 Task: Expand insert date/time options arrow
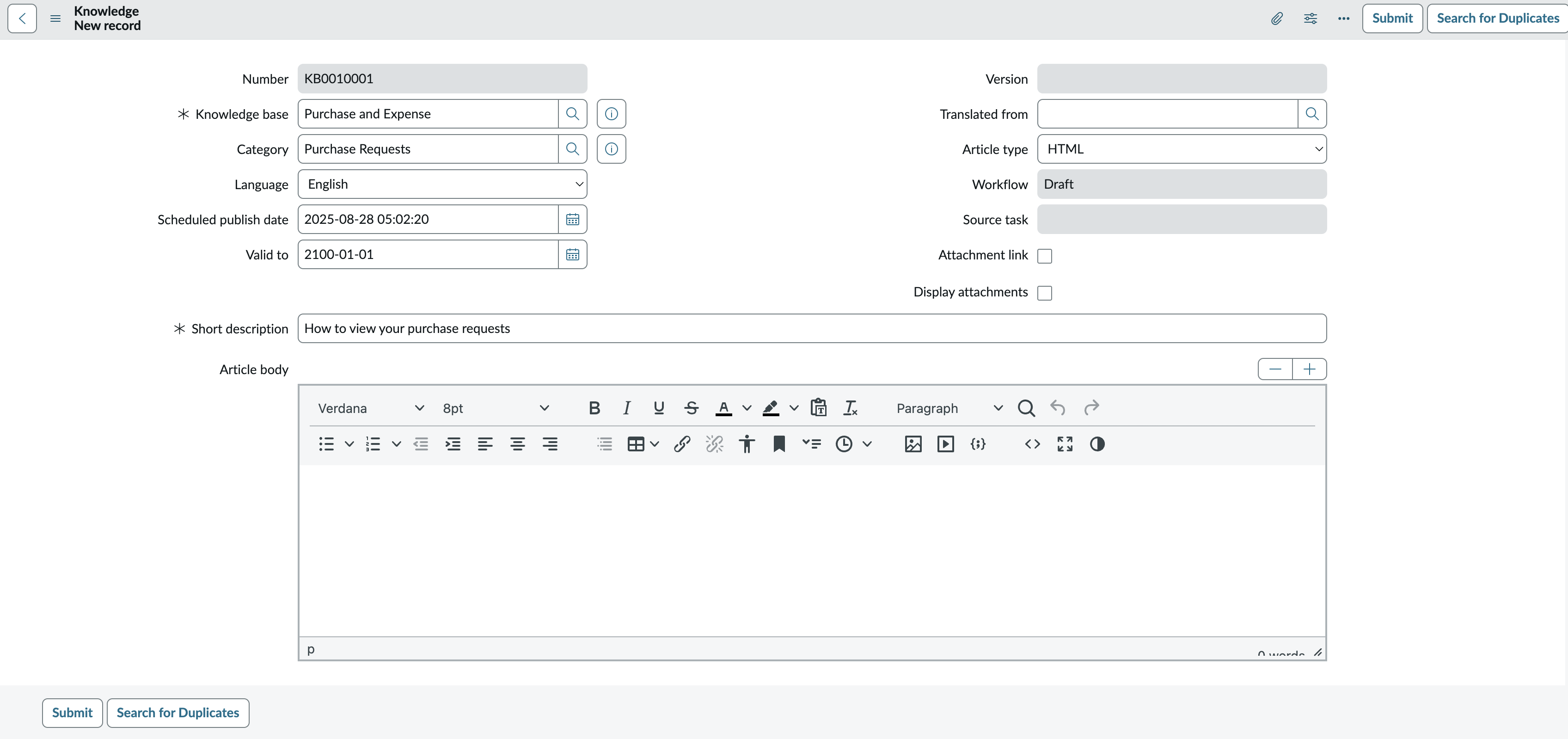tap(867, 444)
